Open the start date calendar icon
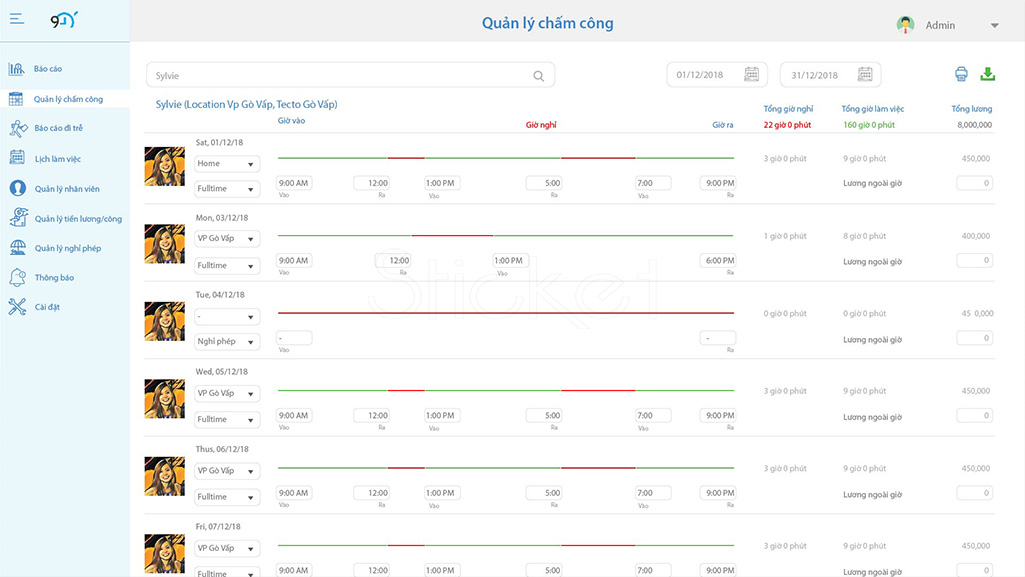Image resolution: width=1025 pixels, height=577 pixels. [x=752, y=74]
